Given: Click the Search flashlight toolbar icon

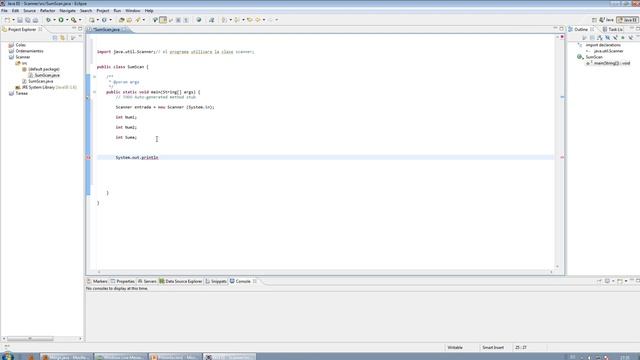Looking at the screenshot, I should point(138,20).
